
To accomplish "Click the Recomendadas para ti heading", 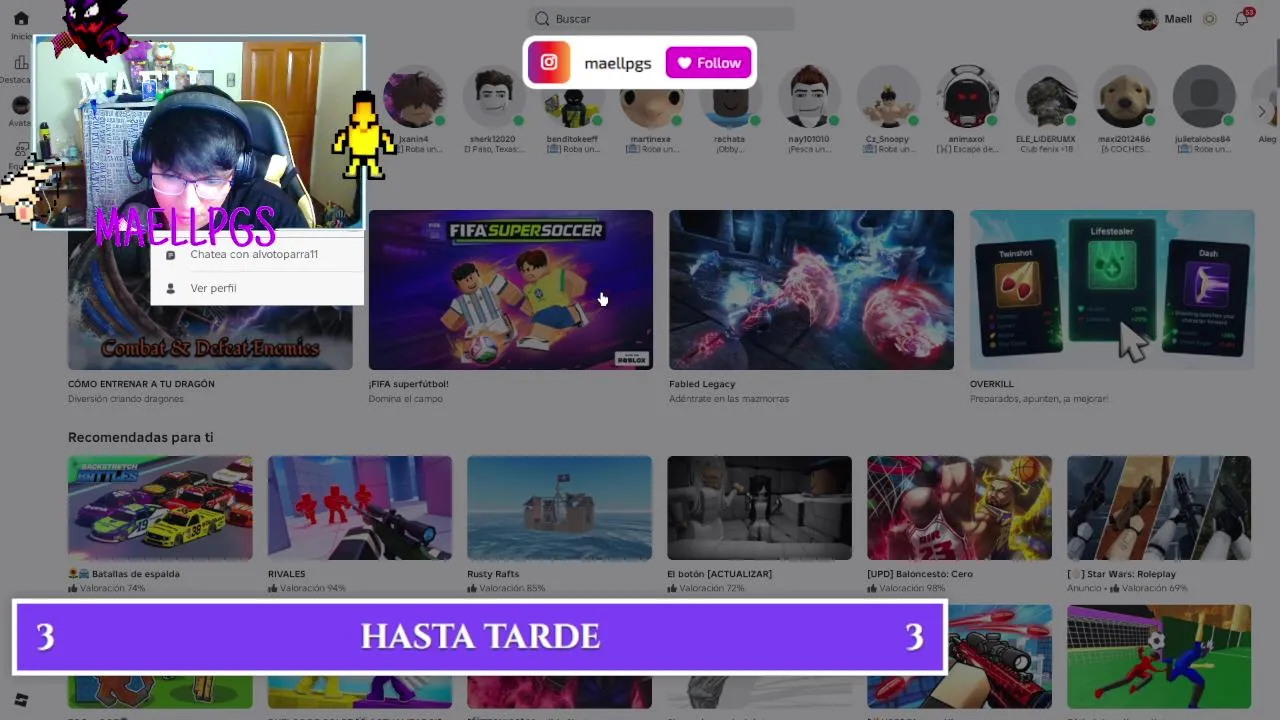I will [x=140, y=437].
